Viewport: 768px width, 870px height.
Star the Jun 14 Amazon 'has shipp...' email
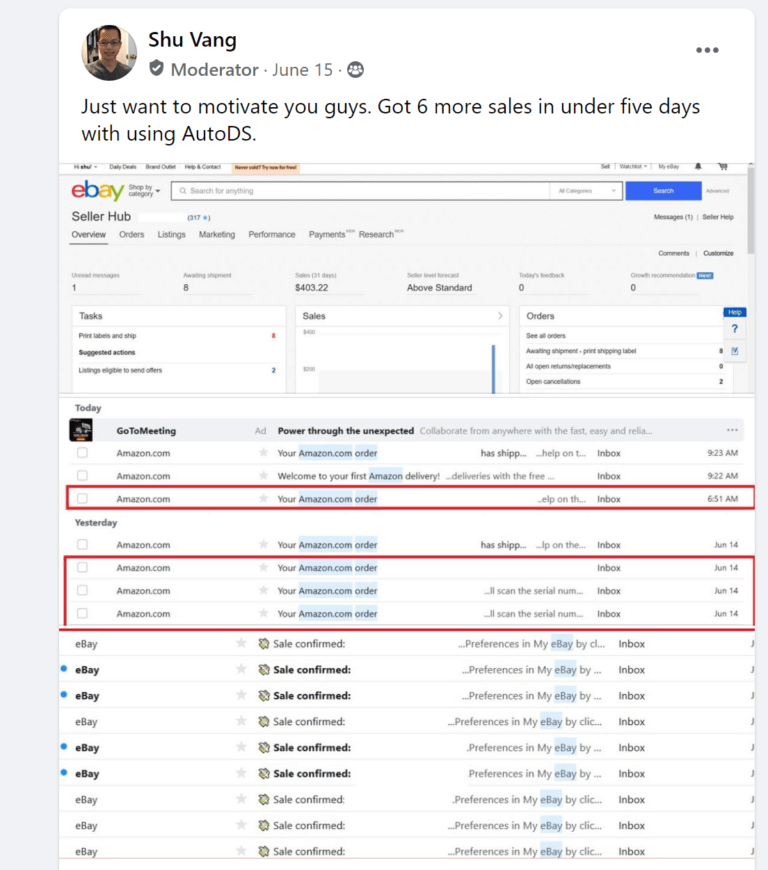(264, 544)
